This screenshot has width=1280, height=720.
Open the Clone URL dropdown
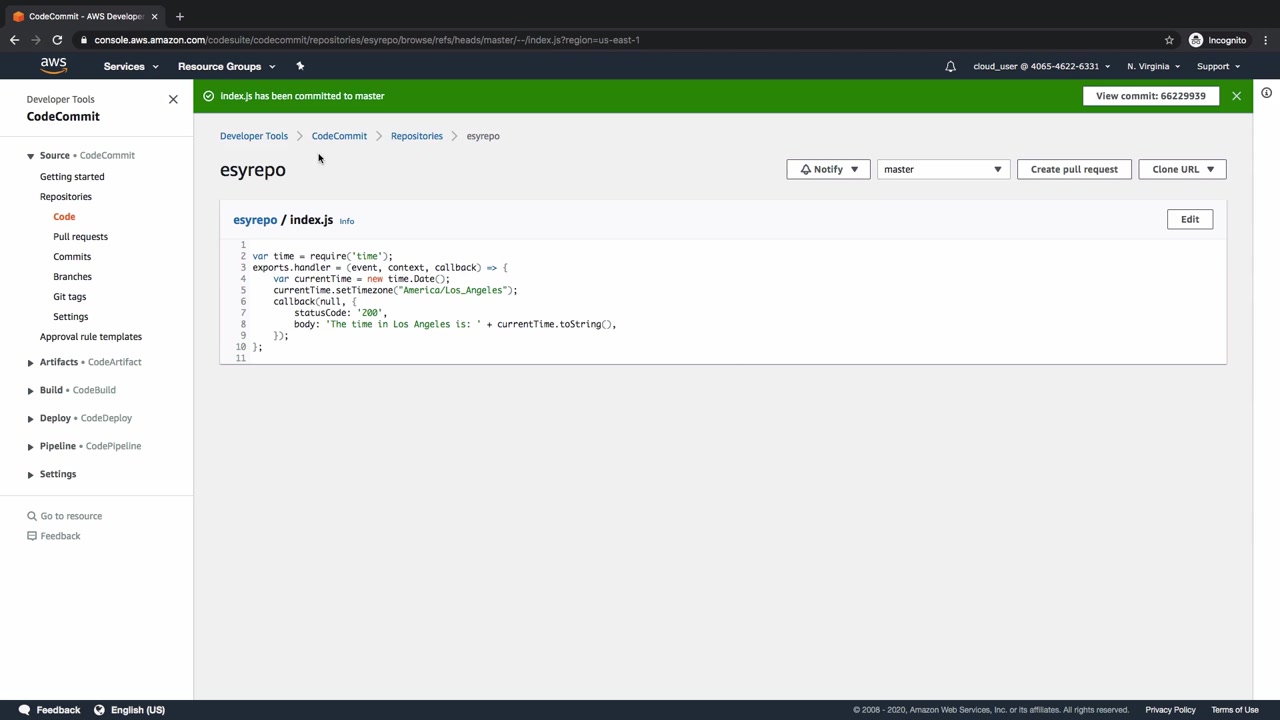point(1182,169)
